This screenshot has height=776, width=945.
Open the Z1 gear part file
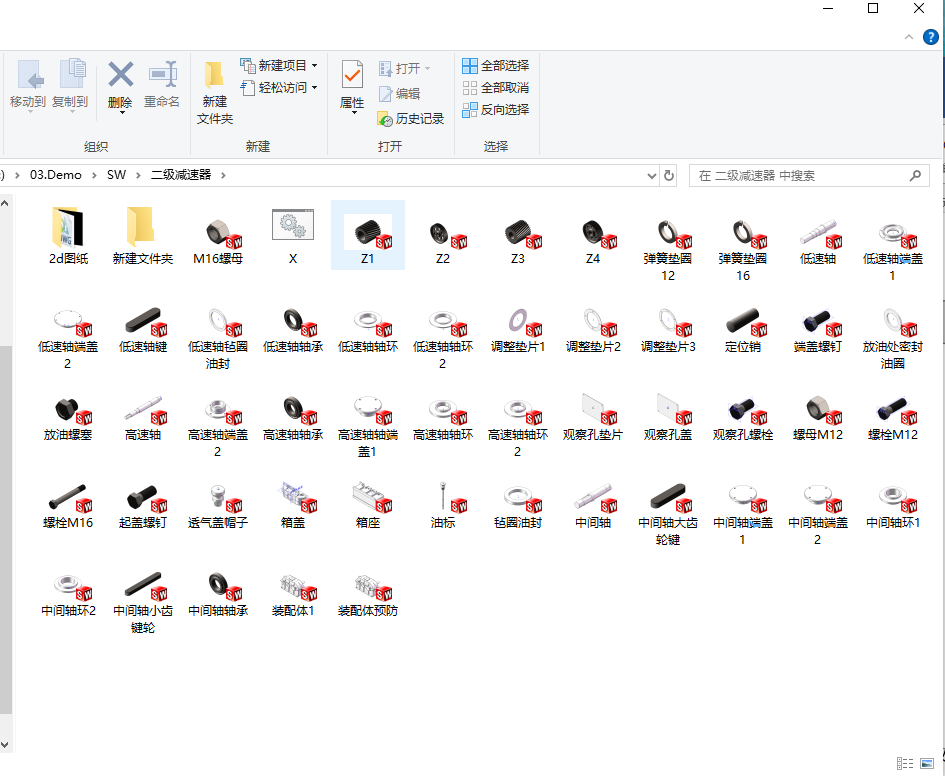pos(368,232)
